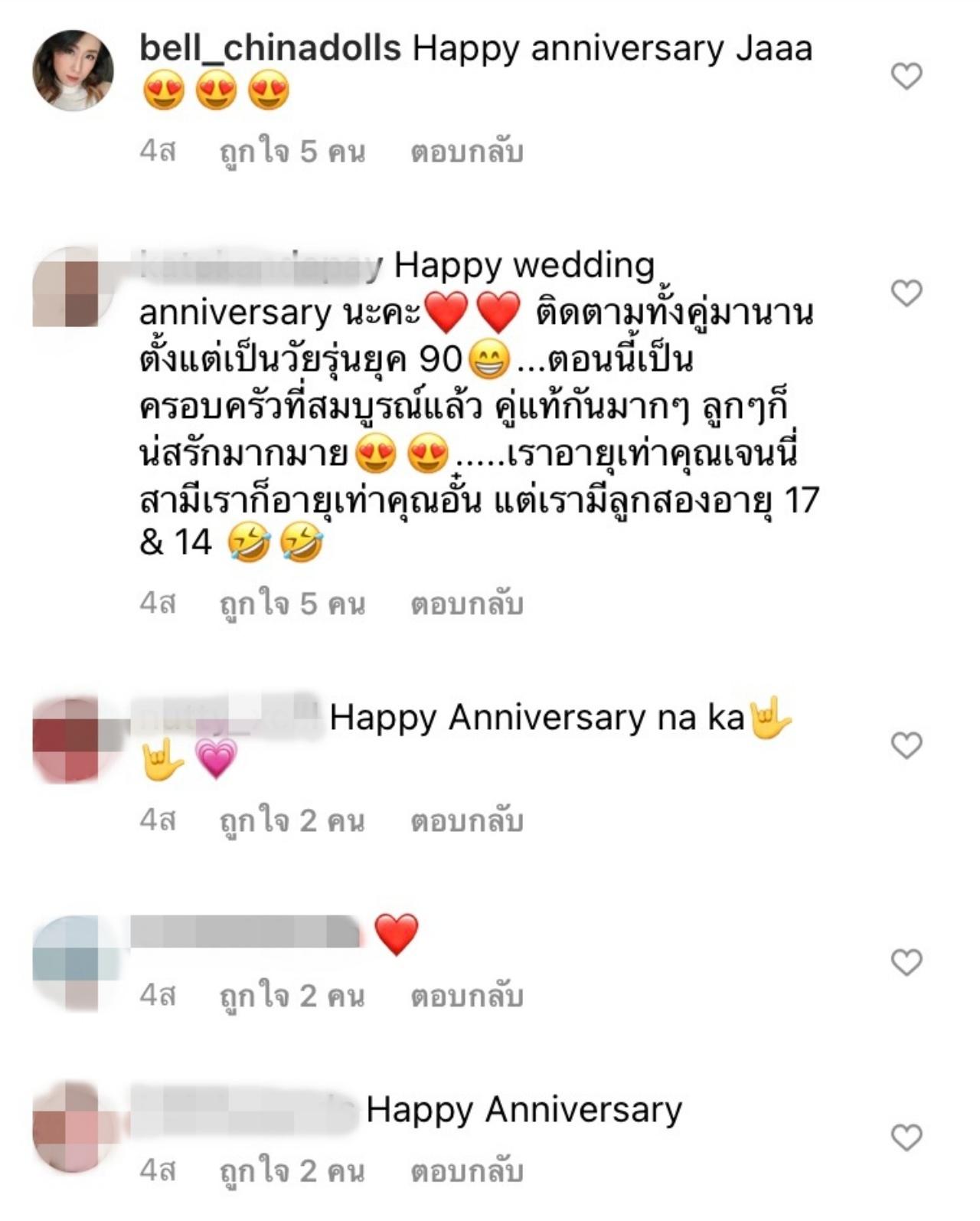View 5 likes on bell_chinadolls' comment

(292, 151)
